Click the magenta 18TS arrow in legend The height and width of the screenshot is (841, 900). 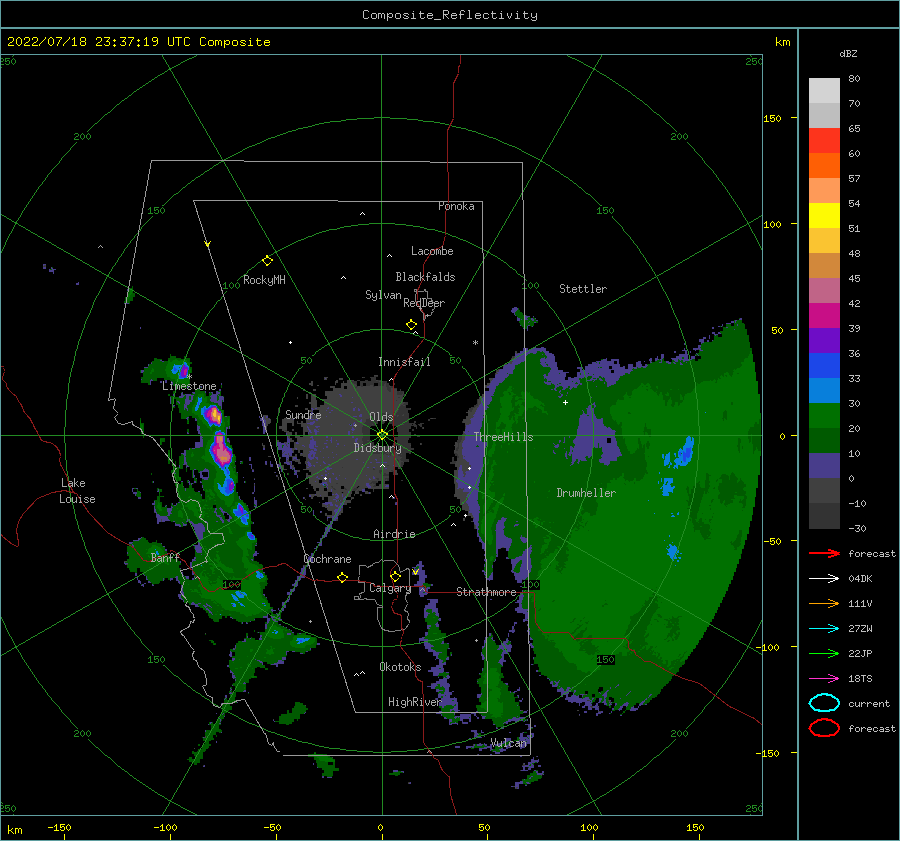tap(824, 679)
